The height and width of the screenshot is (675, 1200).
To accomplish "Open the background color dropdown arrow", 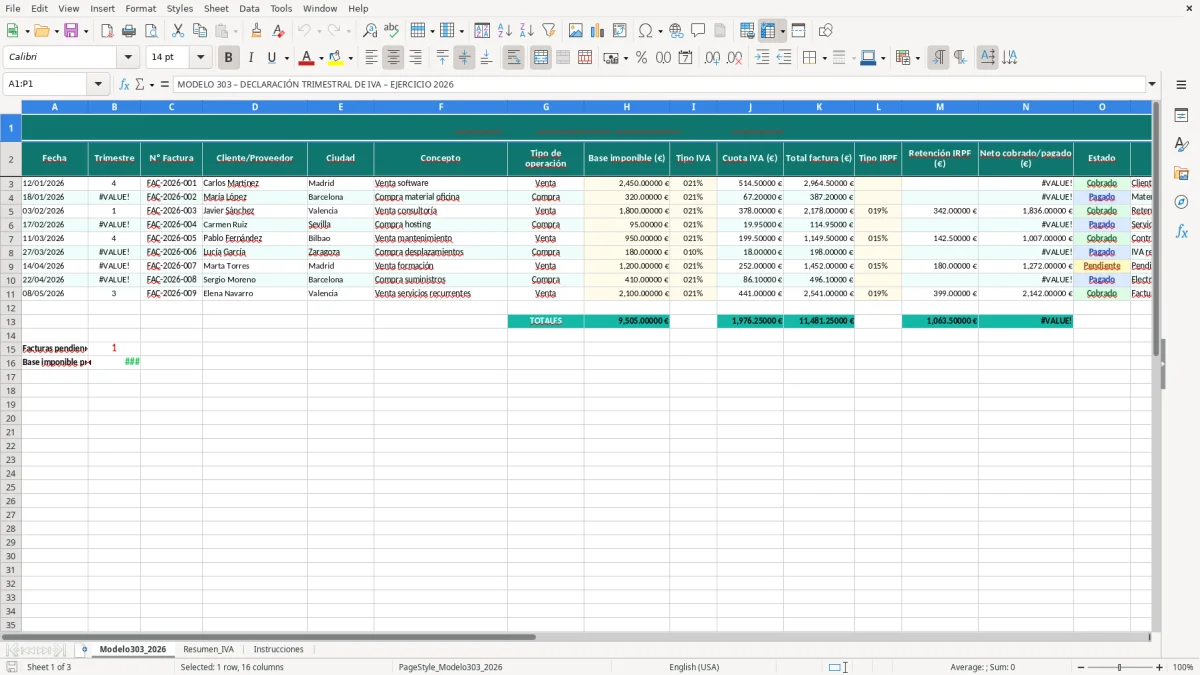I will pos(350,58).
